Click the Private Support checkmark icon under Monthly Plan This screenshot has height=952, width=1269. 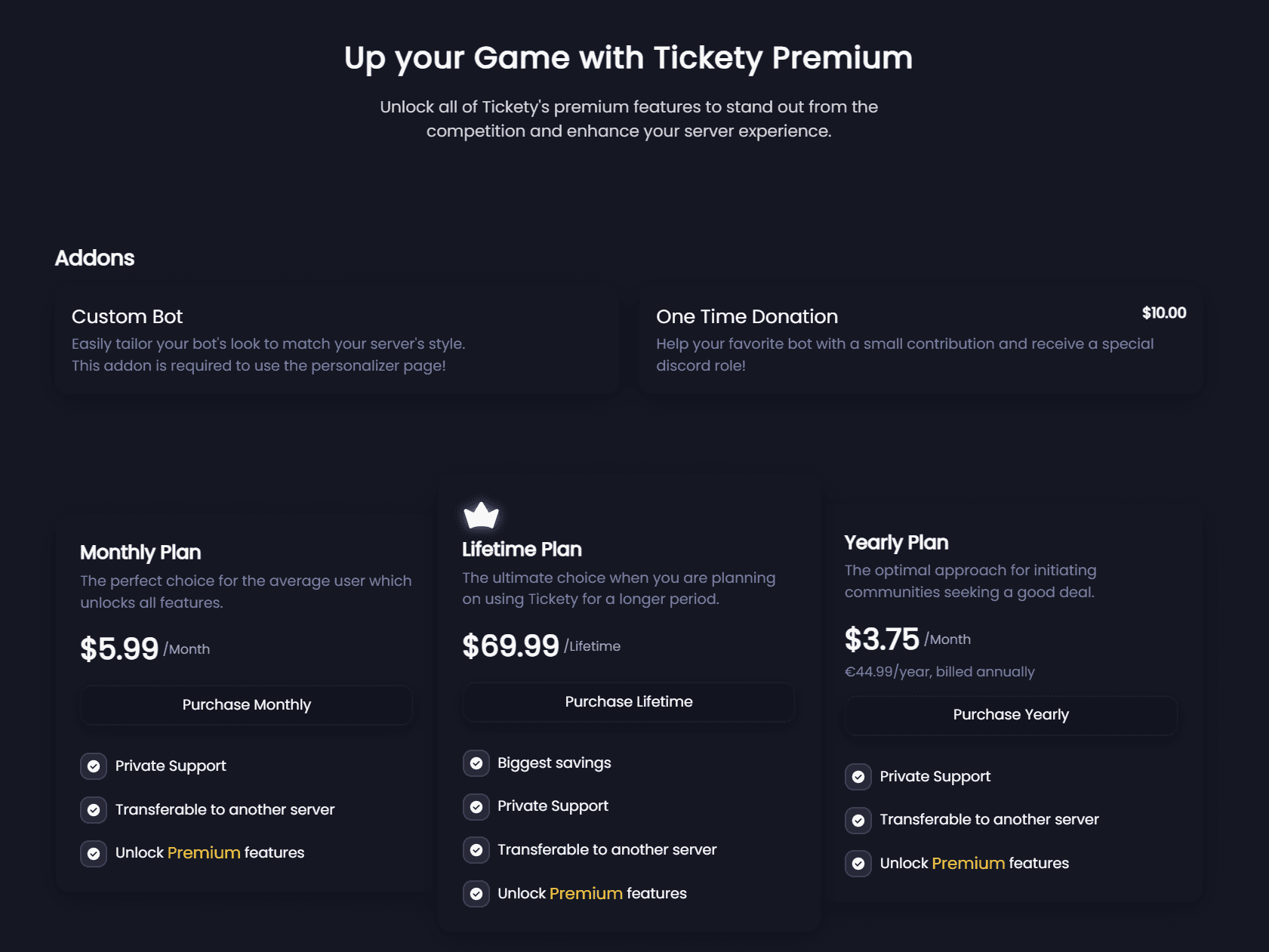coord(93,766)
